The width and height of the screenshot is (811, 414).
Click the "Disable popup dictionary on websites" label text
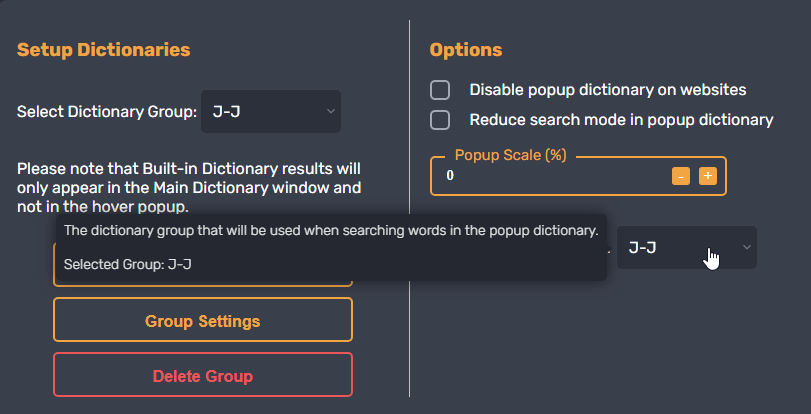coord(608,90)
